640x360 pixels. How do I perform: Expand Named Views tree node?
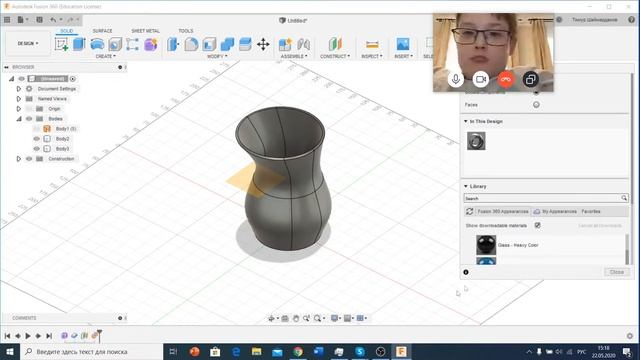point(19,99)
